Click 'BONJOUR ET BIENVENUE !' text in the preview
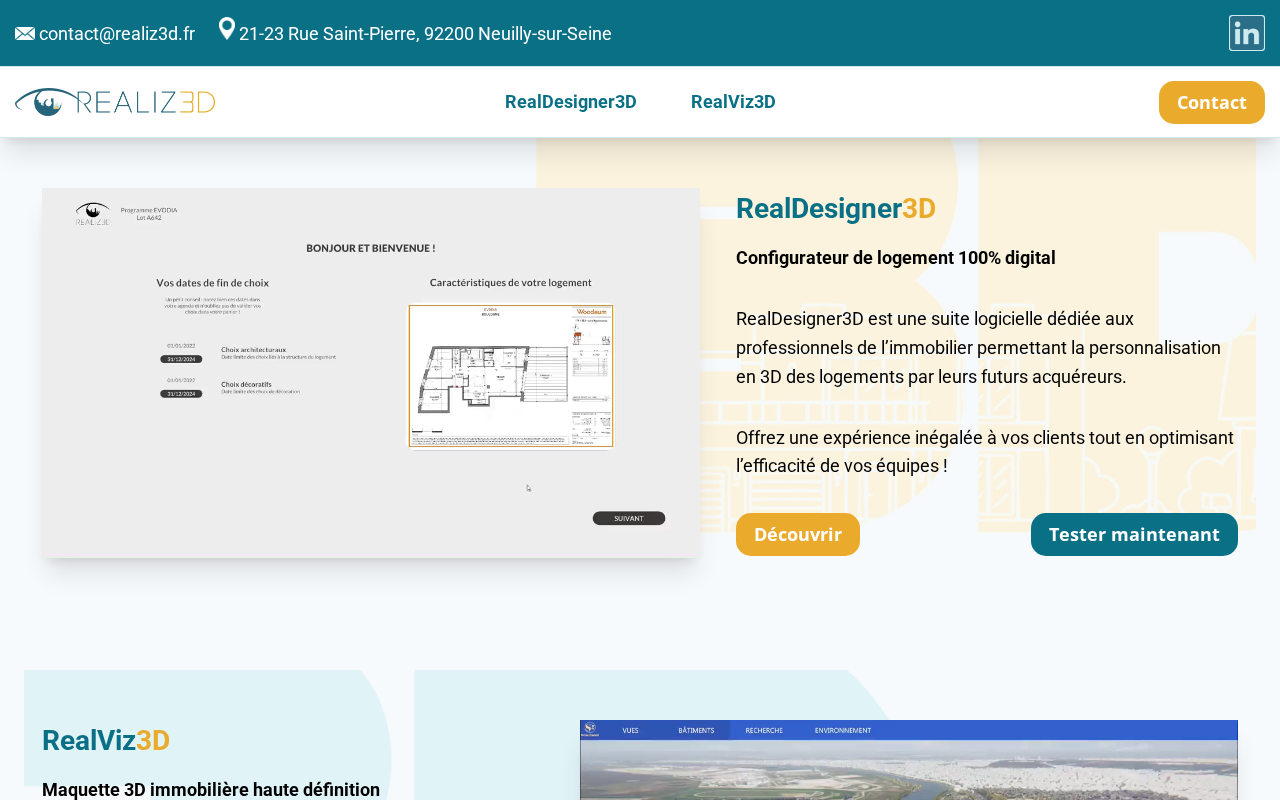The image size is (1280, 800). click(x=371, y=248)
